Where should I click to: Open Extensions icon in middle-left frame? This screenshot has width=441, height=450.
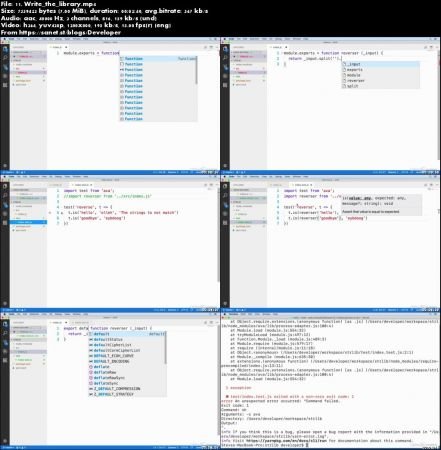(x=5, y=222)
